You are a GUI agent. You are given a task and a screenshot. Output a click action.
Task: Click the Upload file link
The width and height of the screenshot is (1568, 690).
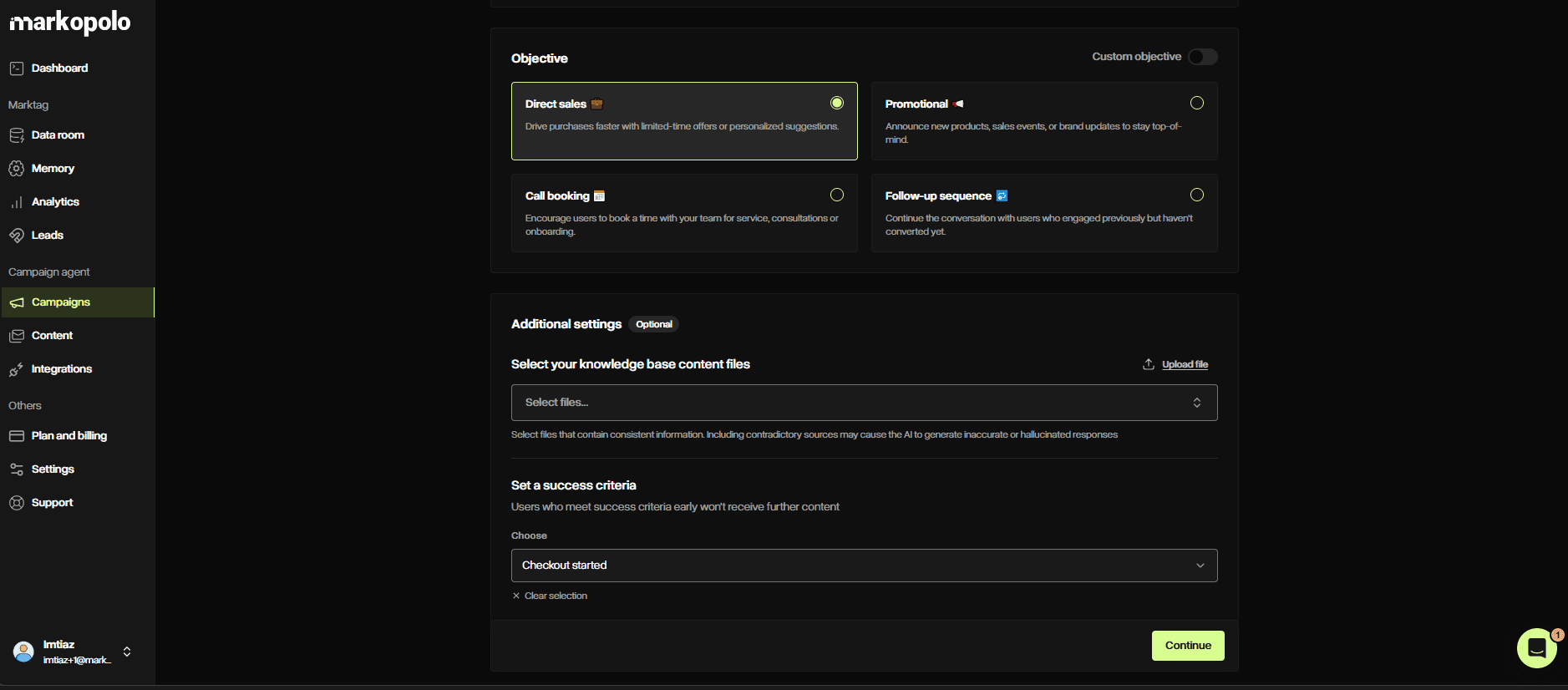(x=1185, y=364)
